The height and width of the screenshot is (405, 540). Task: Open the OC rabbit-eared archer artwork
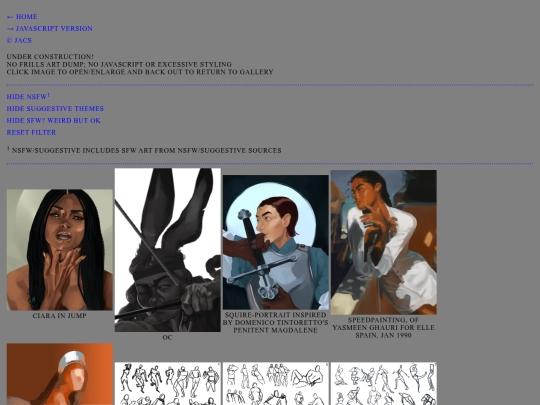[168, 250]
